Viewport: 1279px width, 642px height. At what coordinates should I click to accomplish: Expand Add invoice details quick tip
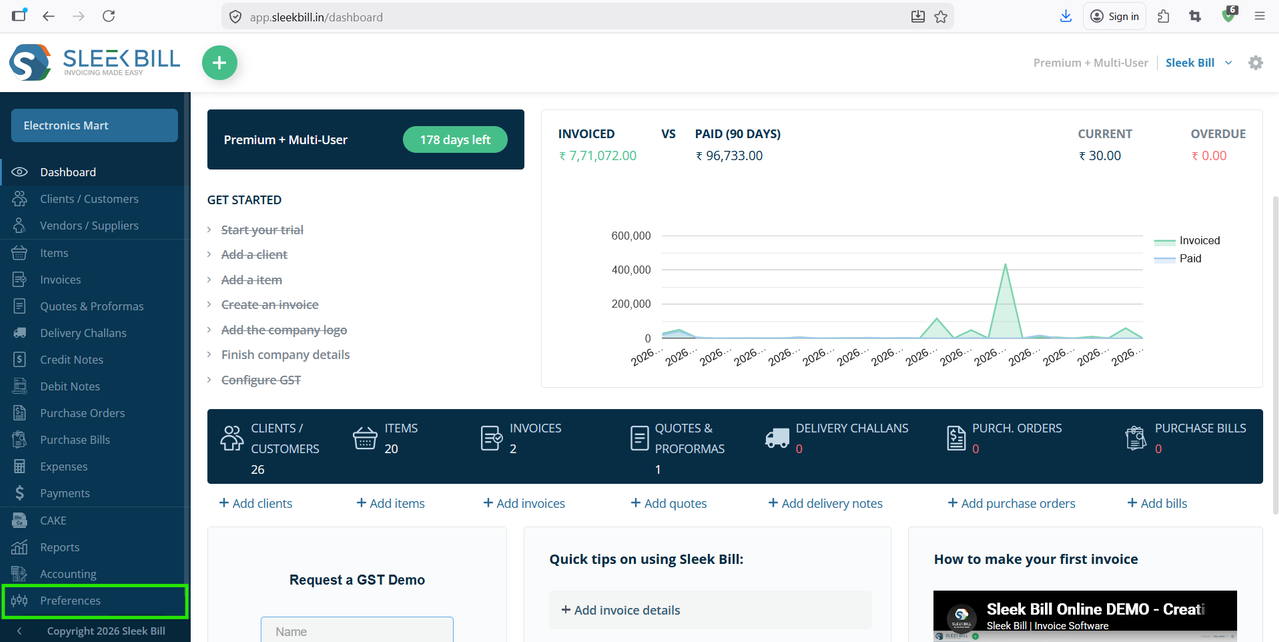(710, 610)
